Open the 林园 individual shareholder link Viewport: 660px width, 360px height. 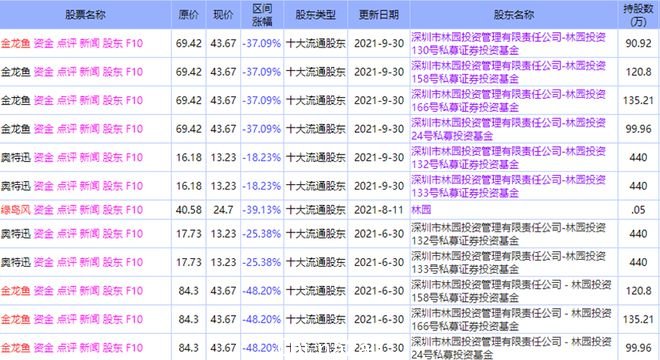point(421,210)
